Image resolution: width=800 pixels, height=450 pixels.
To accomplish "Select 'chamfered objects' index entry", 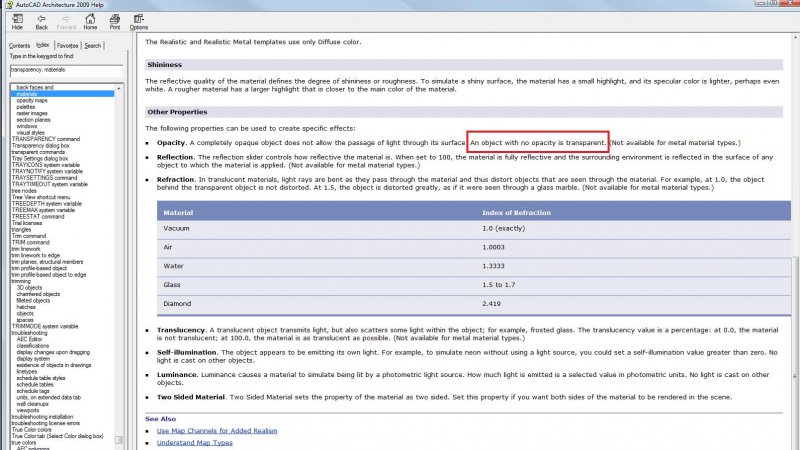I will click(38, 294).
